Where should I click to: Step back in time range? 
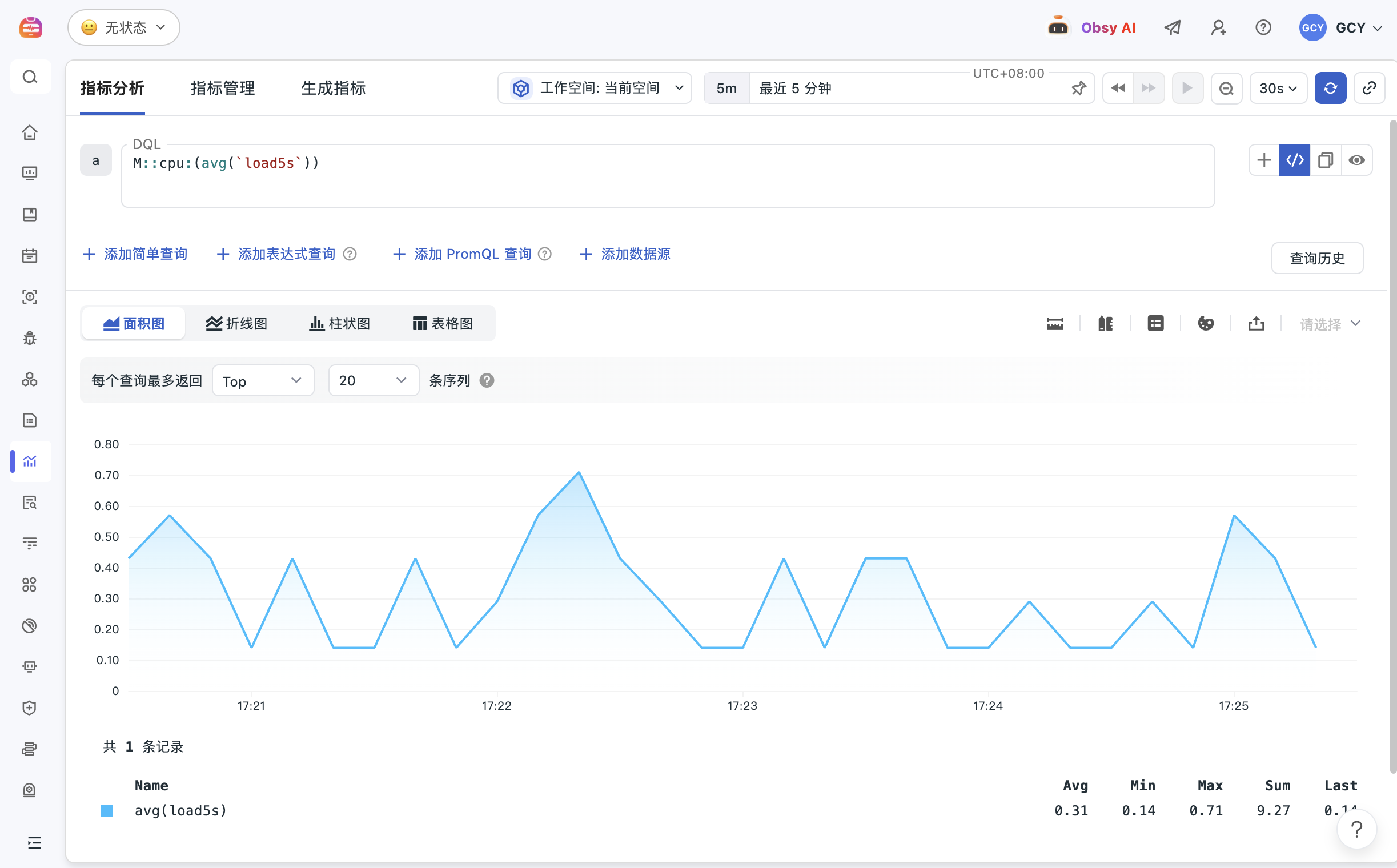point(1118,88)
